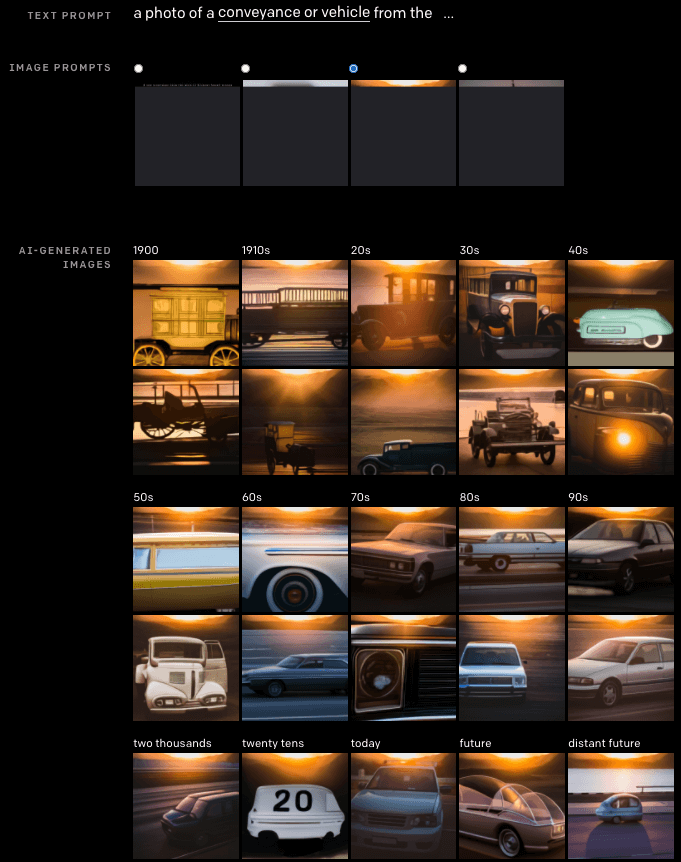This screenshot has height=862, width=681.
Task: Click the selected blue radio button above the sunset prompt
Action: coord(353,68)
